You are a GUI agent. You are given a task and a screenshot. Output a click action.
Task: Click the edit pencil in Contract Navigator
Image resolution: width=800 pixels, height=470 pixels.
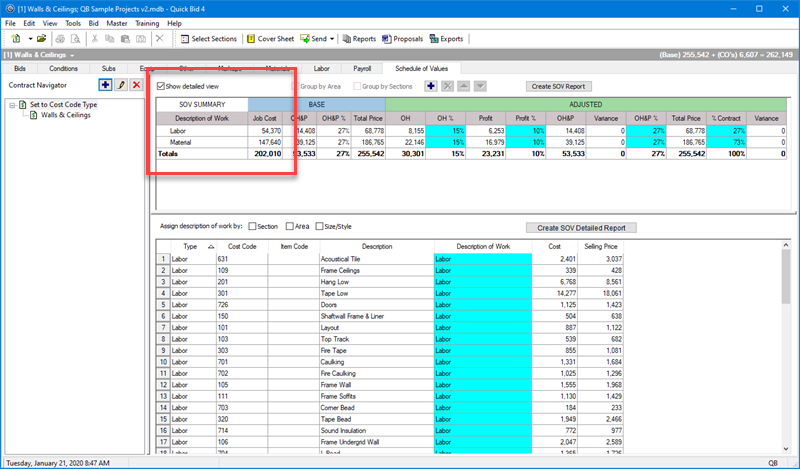pyautogui.click(x=121, y=85)
